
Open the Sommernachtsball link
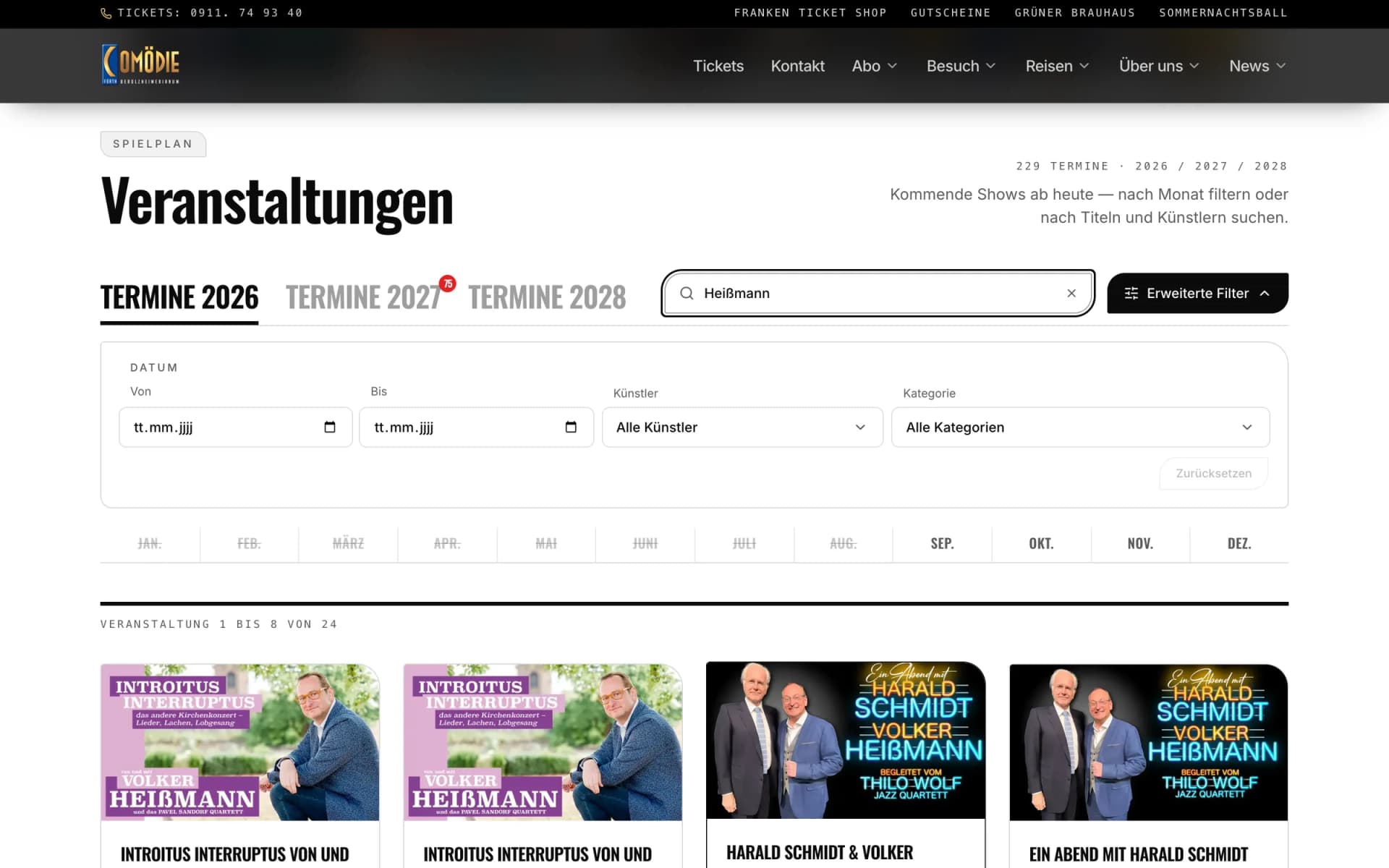click(x=1223, y=13)
